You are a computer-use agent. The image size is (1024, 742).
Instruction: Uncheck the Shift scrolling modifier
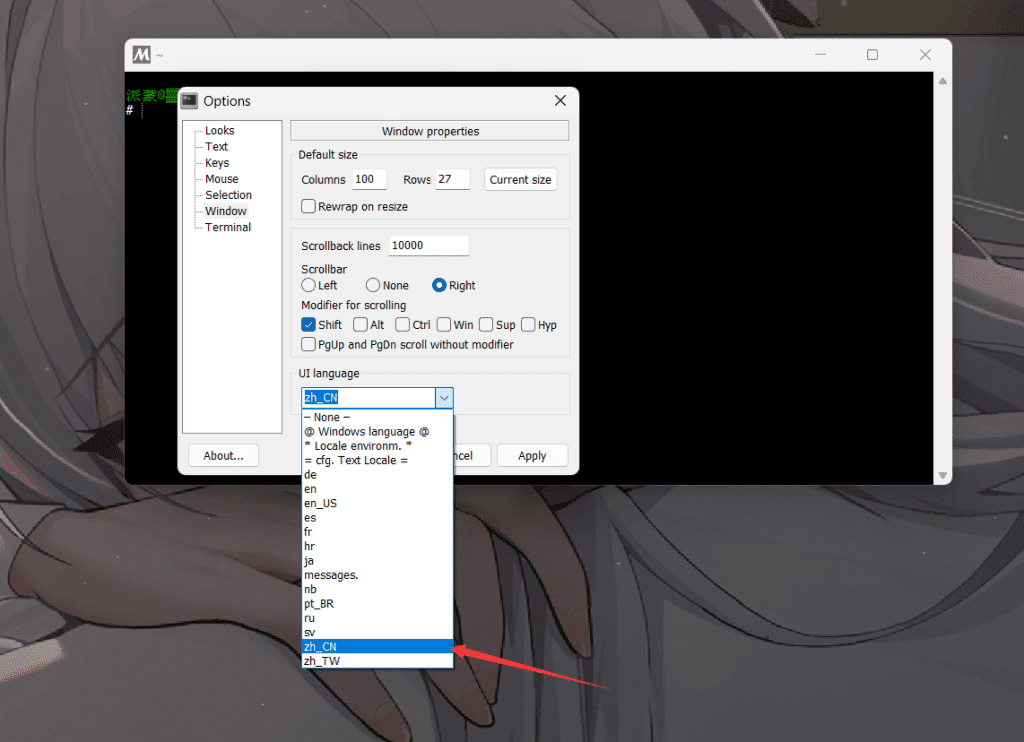[308, 324]
